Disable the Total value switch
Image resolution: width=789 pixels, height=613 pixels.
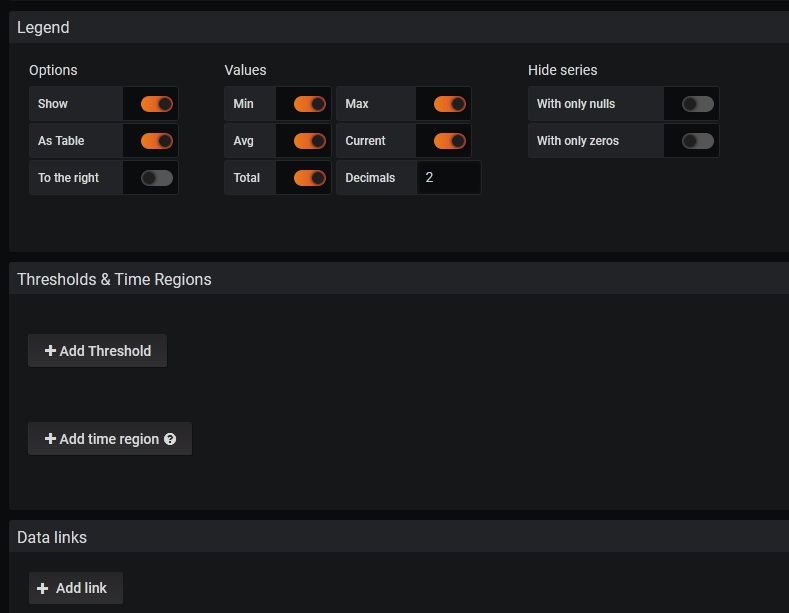click(309, 178)
